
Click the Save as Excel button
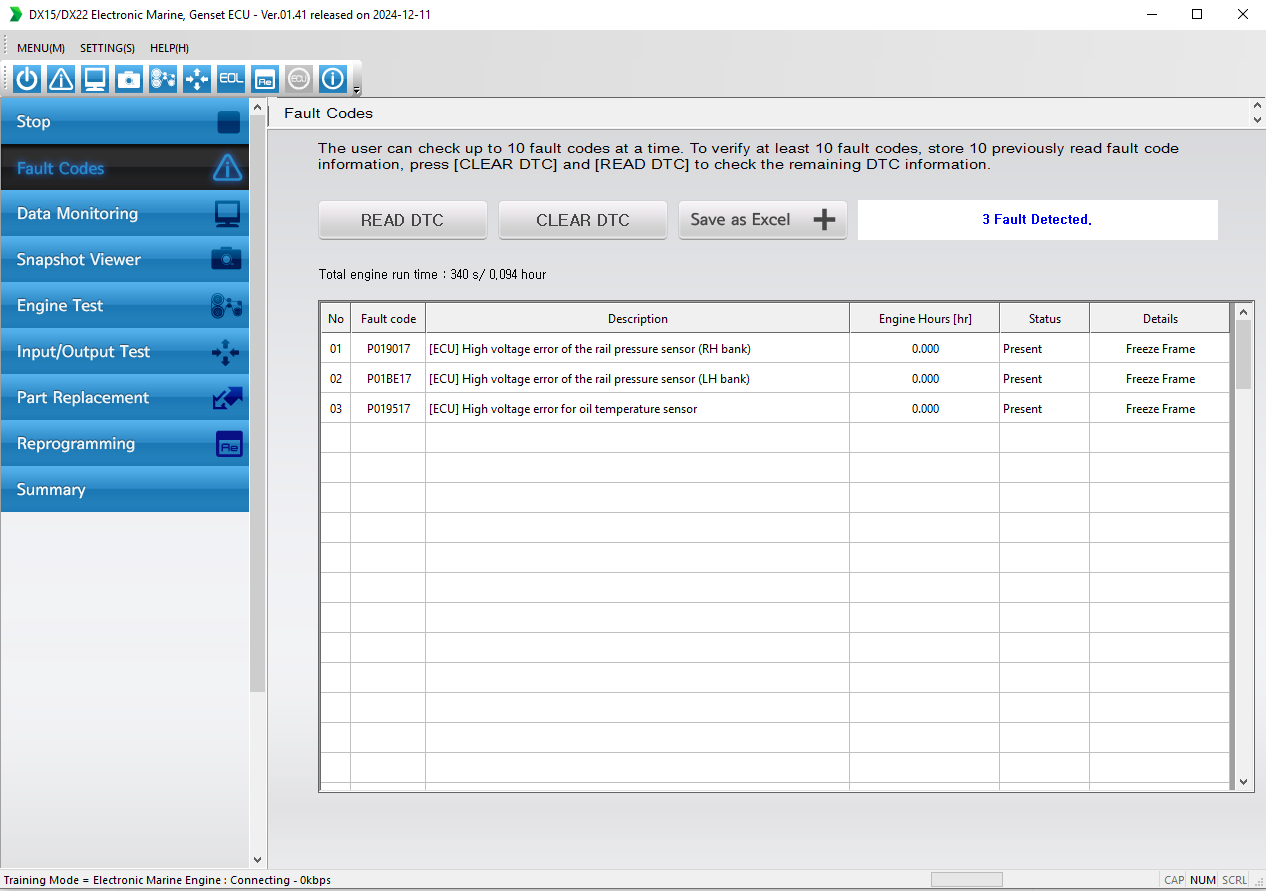tap(763, 220)
